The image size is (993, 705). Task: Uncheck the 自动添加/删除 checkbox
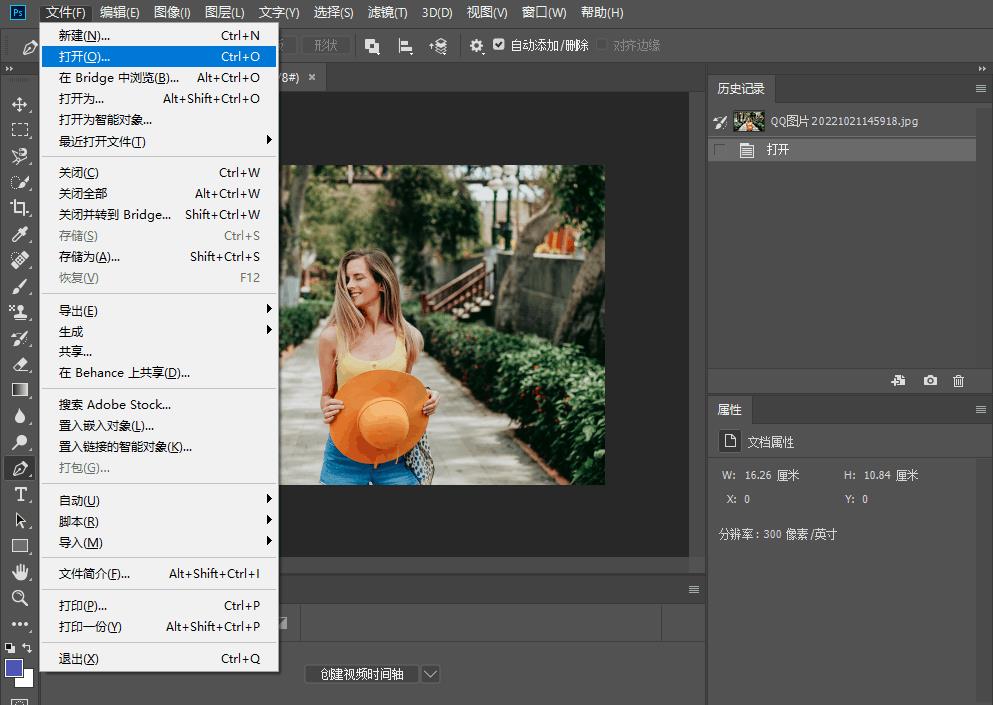coord(499,45)
